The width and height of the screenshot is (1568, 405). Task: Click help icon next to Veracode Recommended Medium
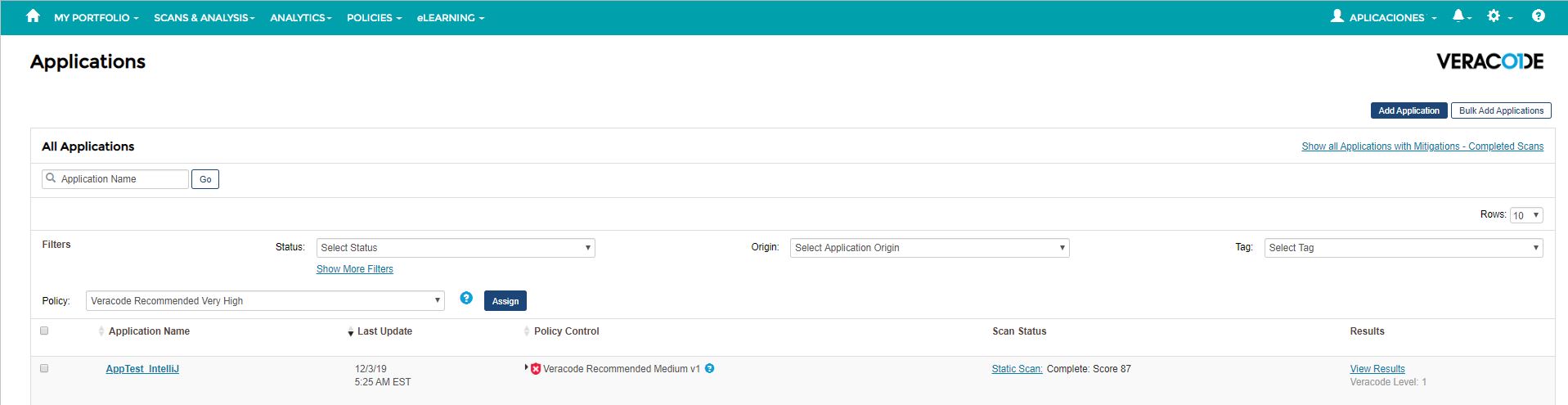point(710,368)
